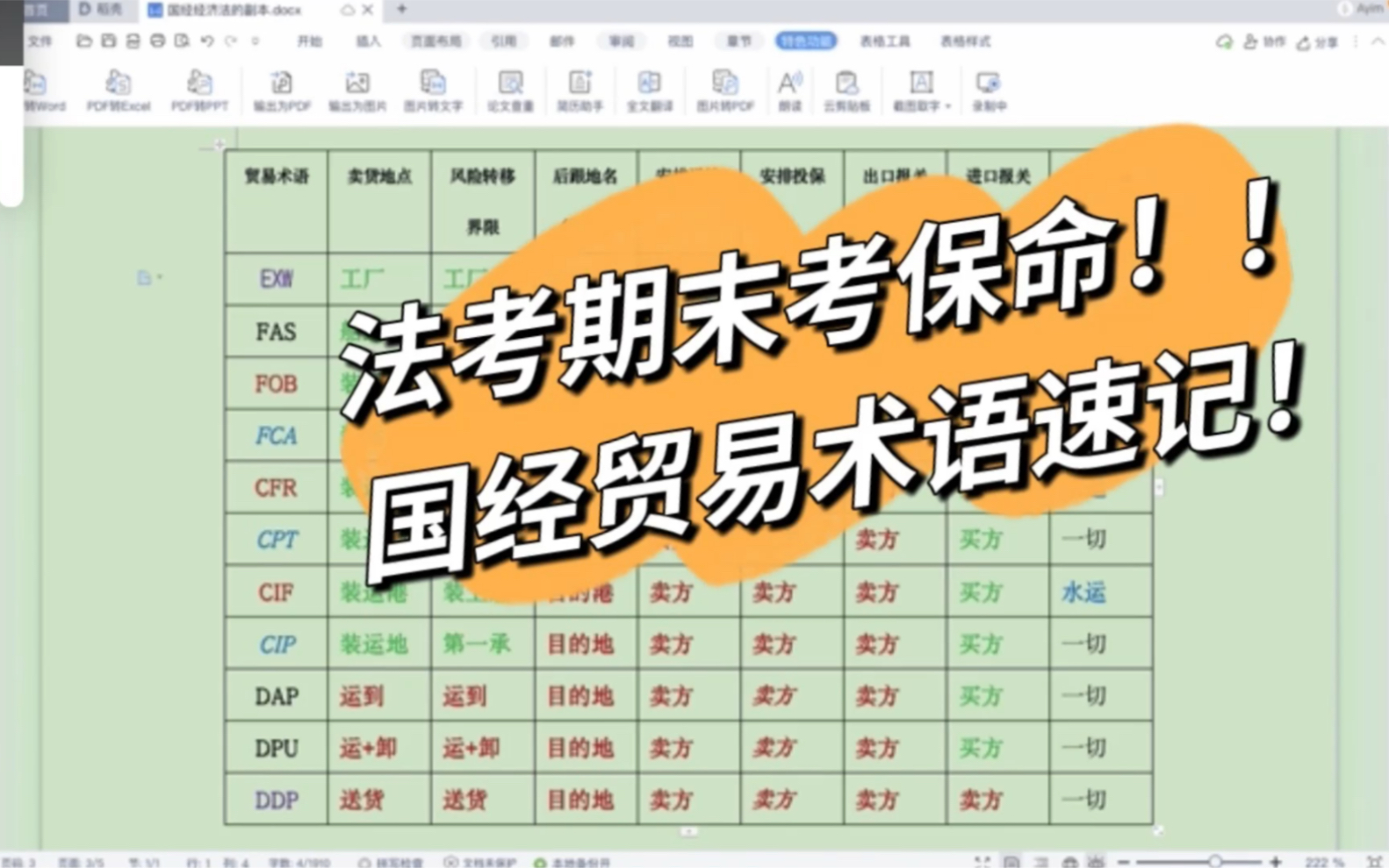Image resolution: width=1389 pixels, height=868 pixels.
Task: Close the docx document tab
Action: (x=368, y=10)
